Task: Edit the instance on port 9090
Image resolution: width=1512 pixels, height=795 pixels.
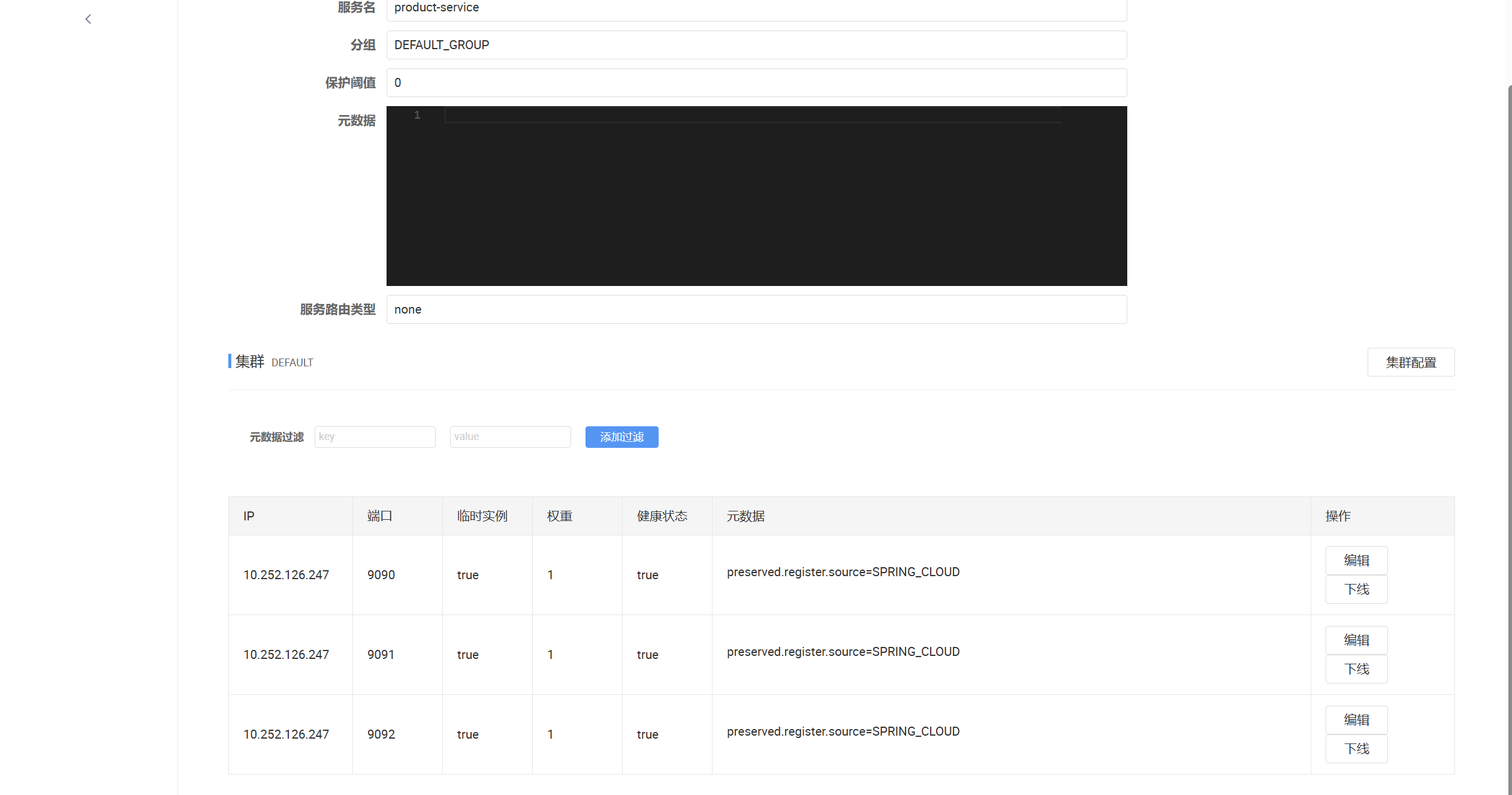Action: pos(1356,561)
